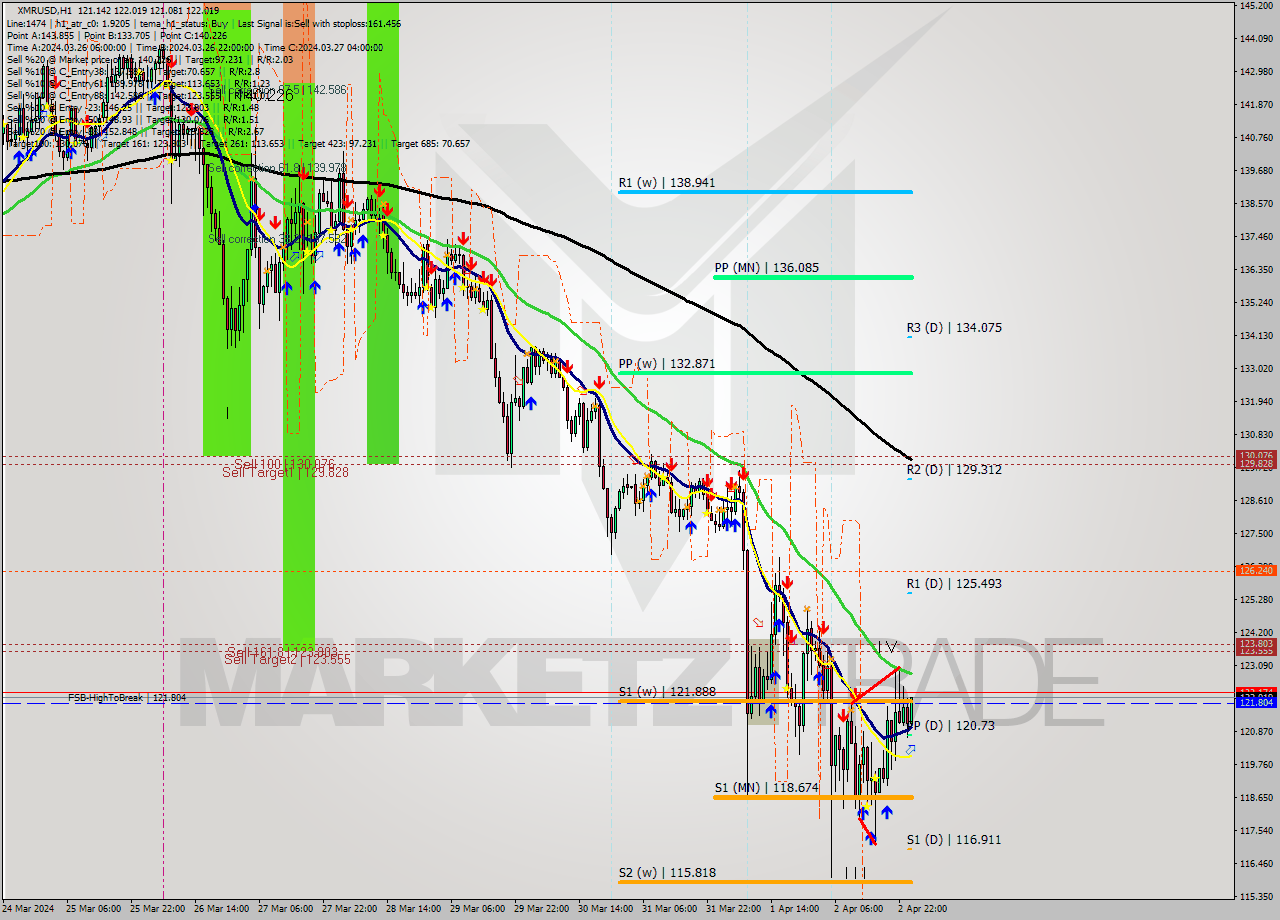Click the 136.350 price axis value
The width and height of the screenshot is (1280, 920).
point(1255,270)
